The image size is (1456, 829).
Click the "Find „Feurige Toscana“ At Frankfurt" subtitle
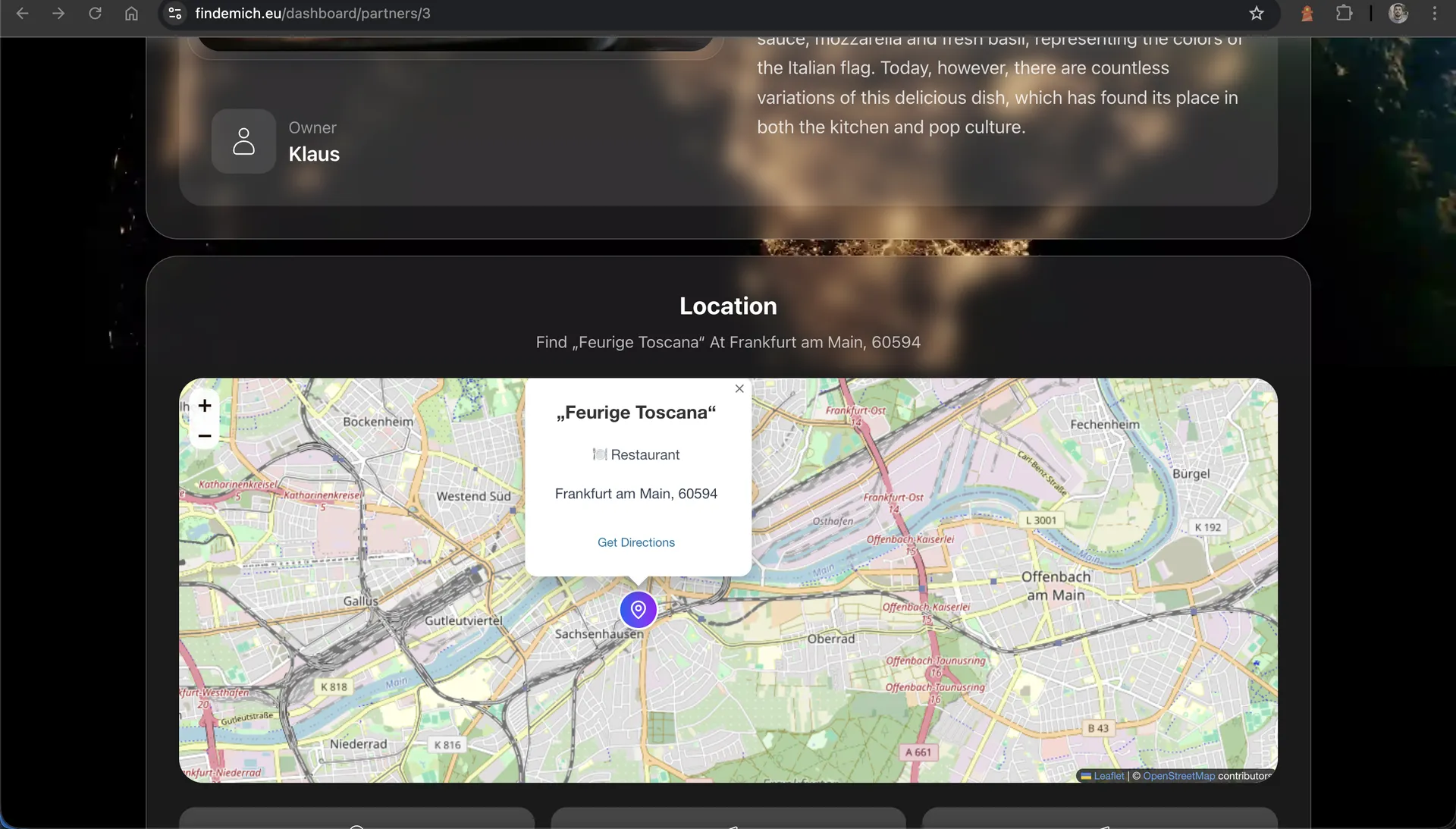coord(728,342)
